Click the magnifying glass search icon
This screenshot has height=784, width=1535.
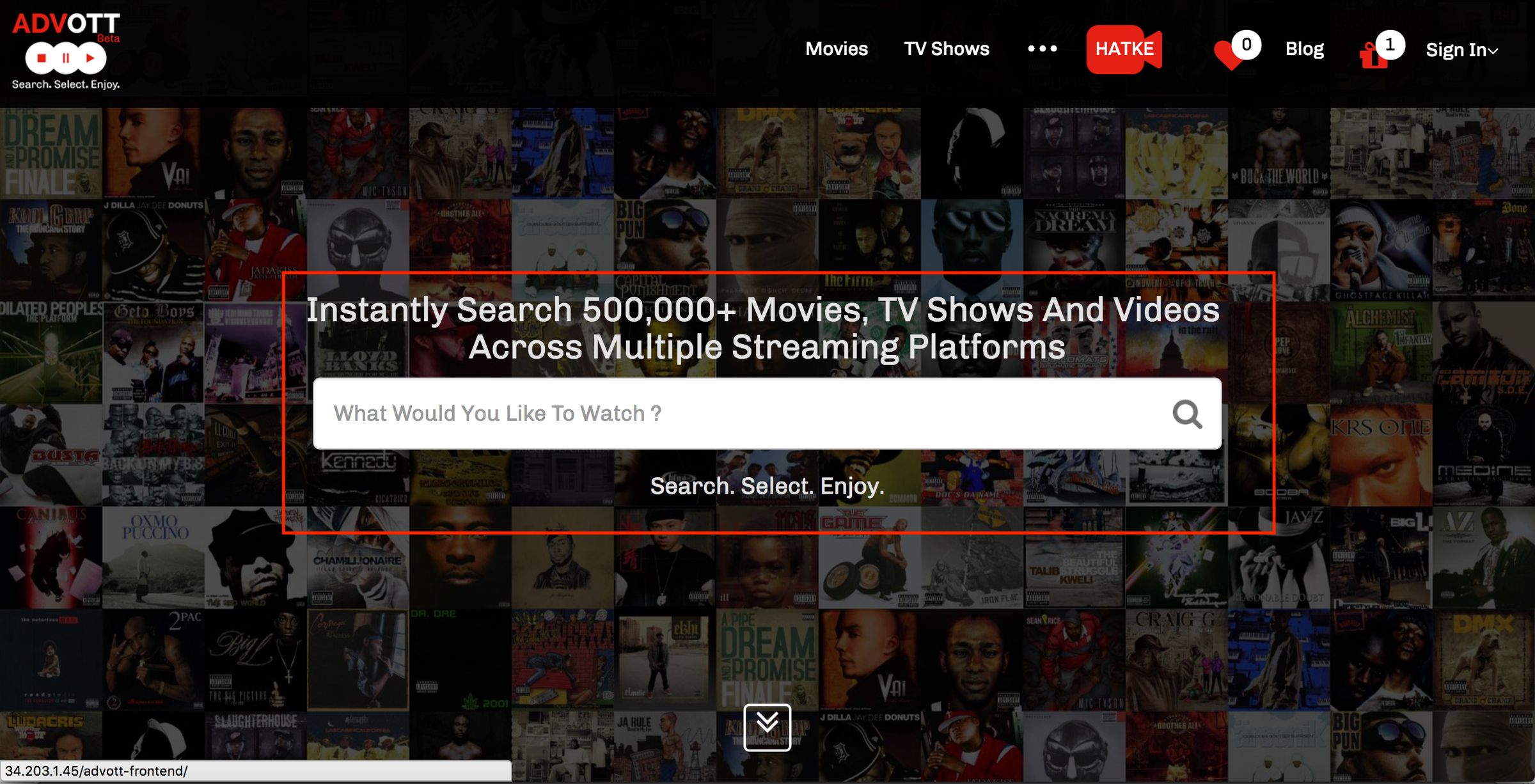point(1187,414)
